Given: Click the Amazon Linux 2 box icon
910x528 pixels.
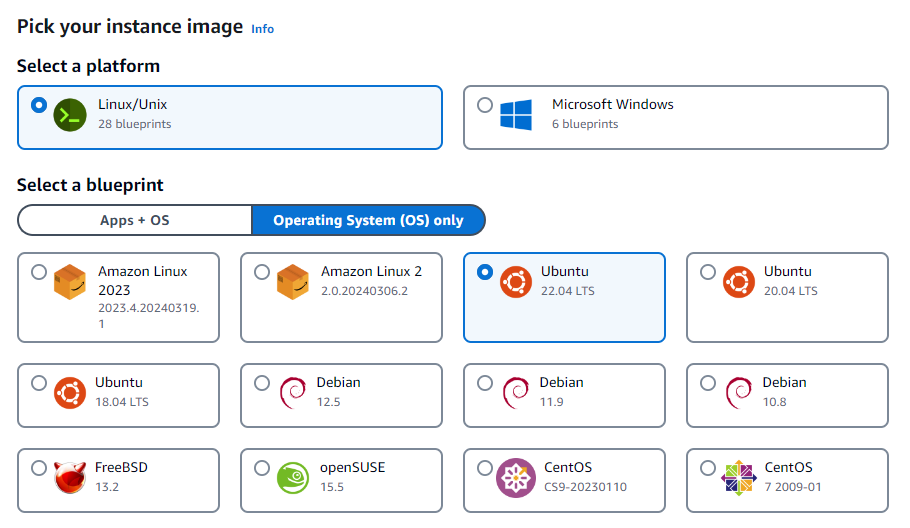Looking at the screenshot, I should (x=293, y=283).
